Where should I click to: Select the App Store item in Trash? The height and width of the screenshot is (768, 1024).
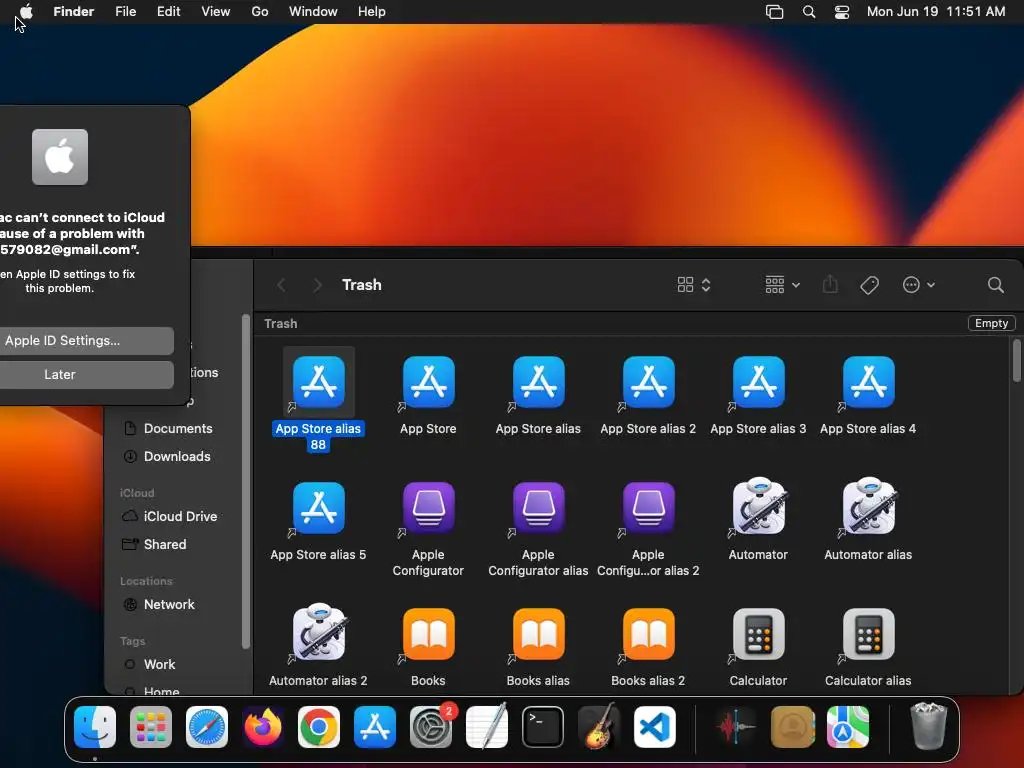pyautogui.click(x=428, y=382)
